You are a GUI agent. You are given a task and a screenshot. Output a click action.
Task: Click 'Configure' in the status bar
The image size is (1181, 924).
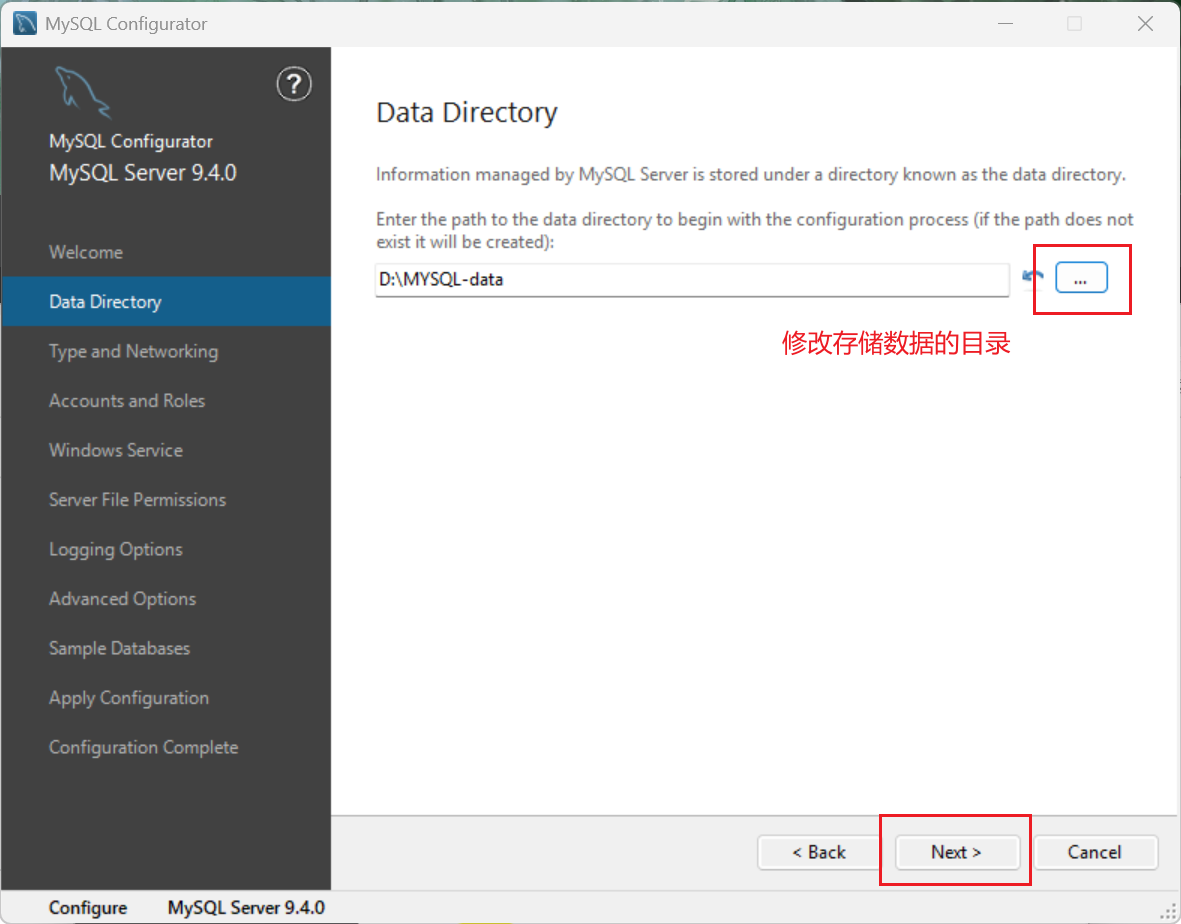tap(87, 907)
